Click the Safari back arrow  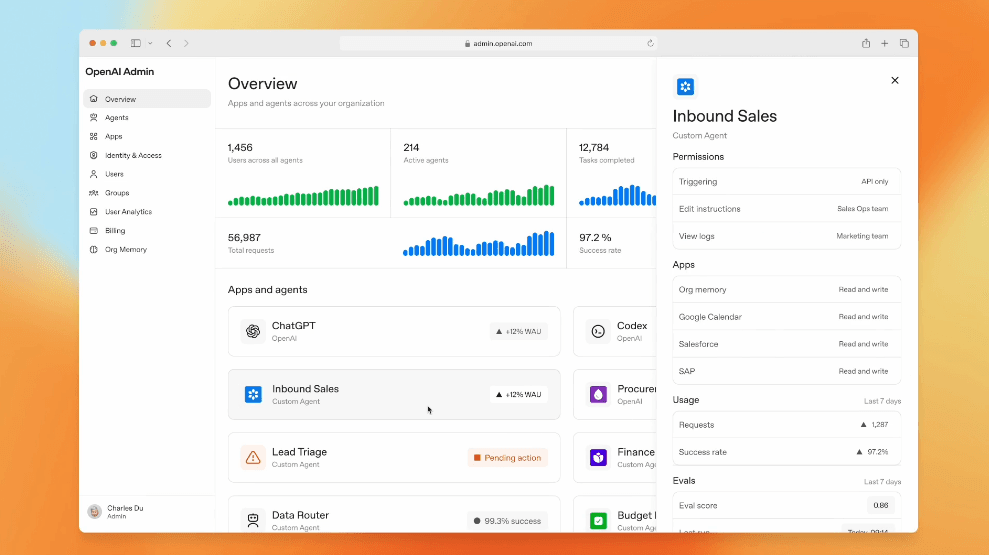click(169, 43)
